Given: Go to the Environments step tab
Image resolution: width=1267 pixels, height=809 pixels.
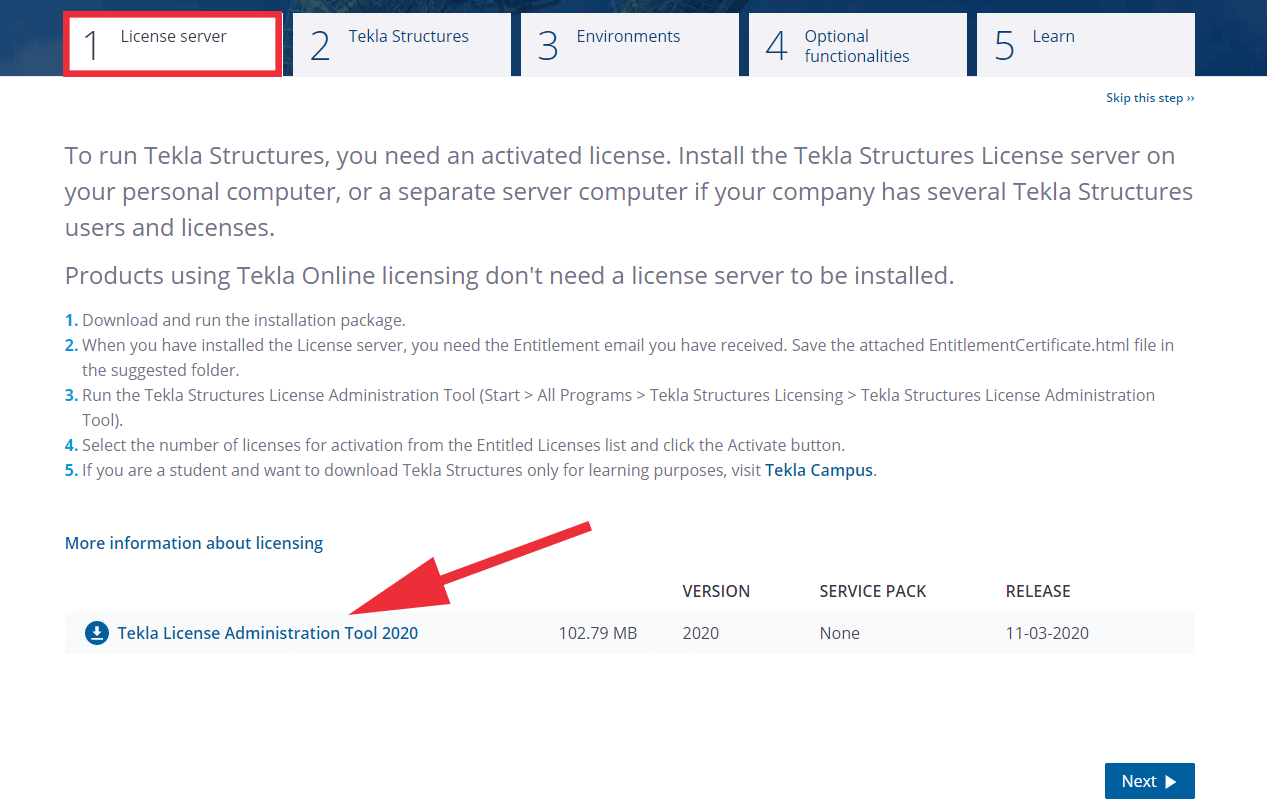Looking at the screenshot, I should (x=630, y=44).
